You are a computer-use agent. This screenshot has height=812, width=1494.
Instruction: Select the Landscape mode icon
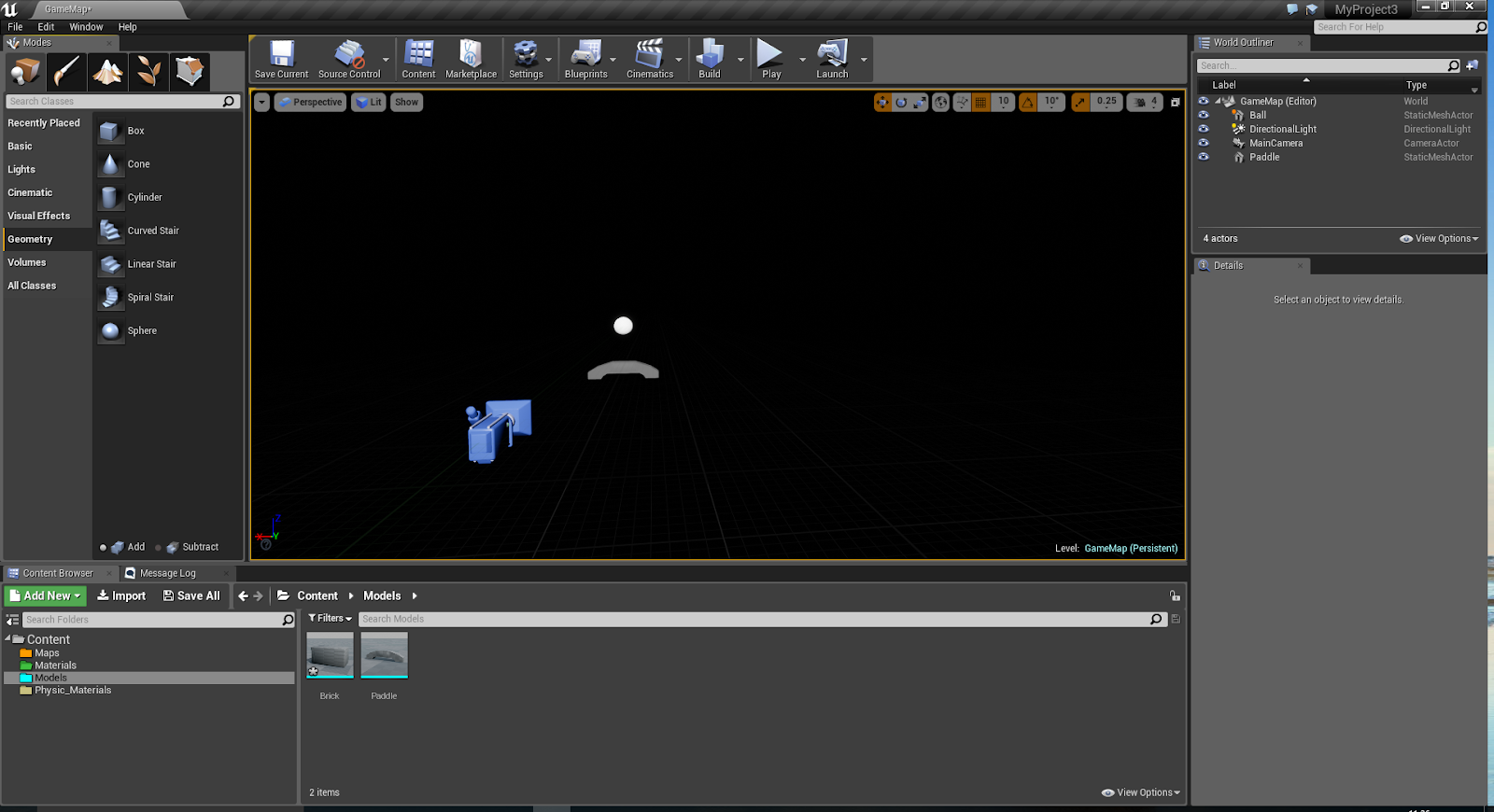(x=107, y=71)
